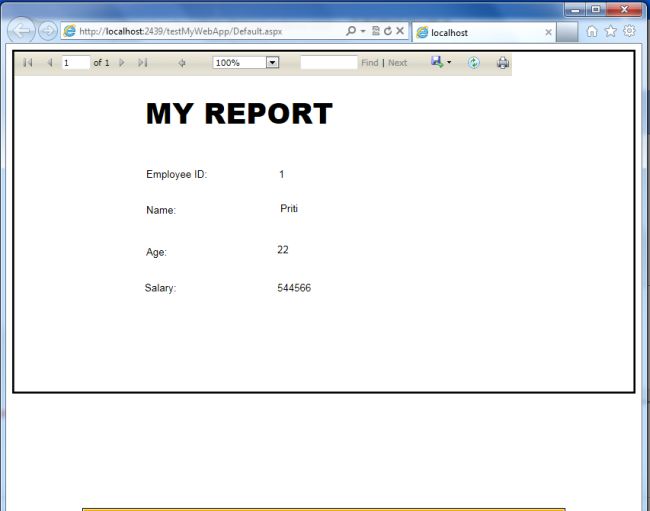The width and height of the screenshot is (650, 511).
Task: Click the current page number field
Action: [x=75, y=63]
